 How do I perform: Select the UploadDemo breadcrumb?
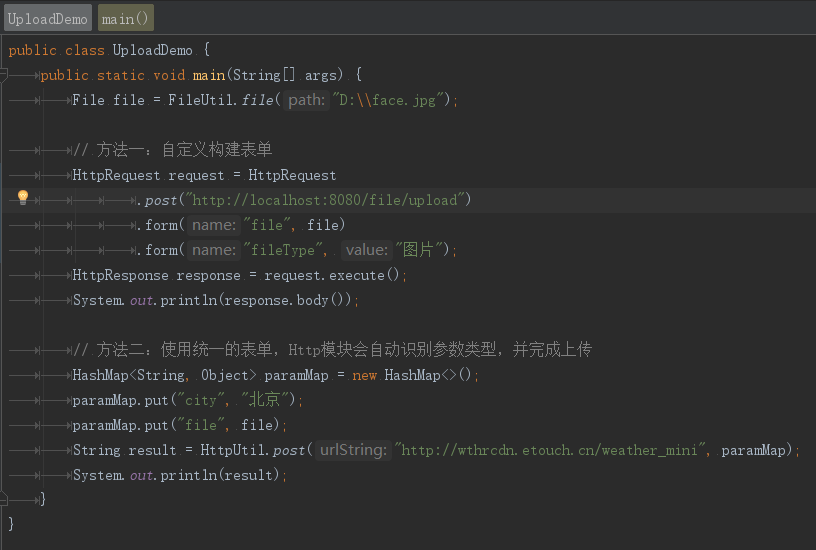coord(47,19)
